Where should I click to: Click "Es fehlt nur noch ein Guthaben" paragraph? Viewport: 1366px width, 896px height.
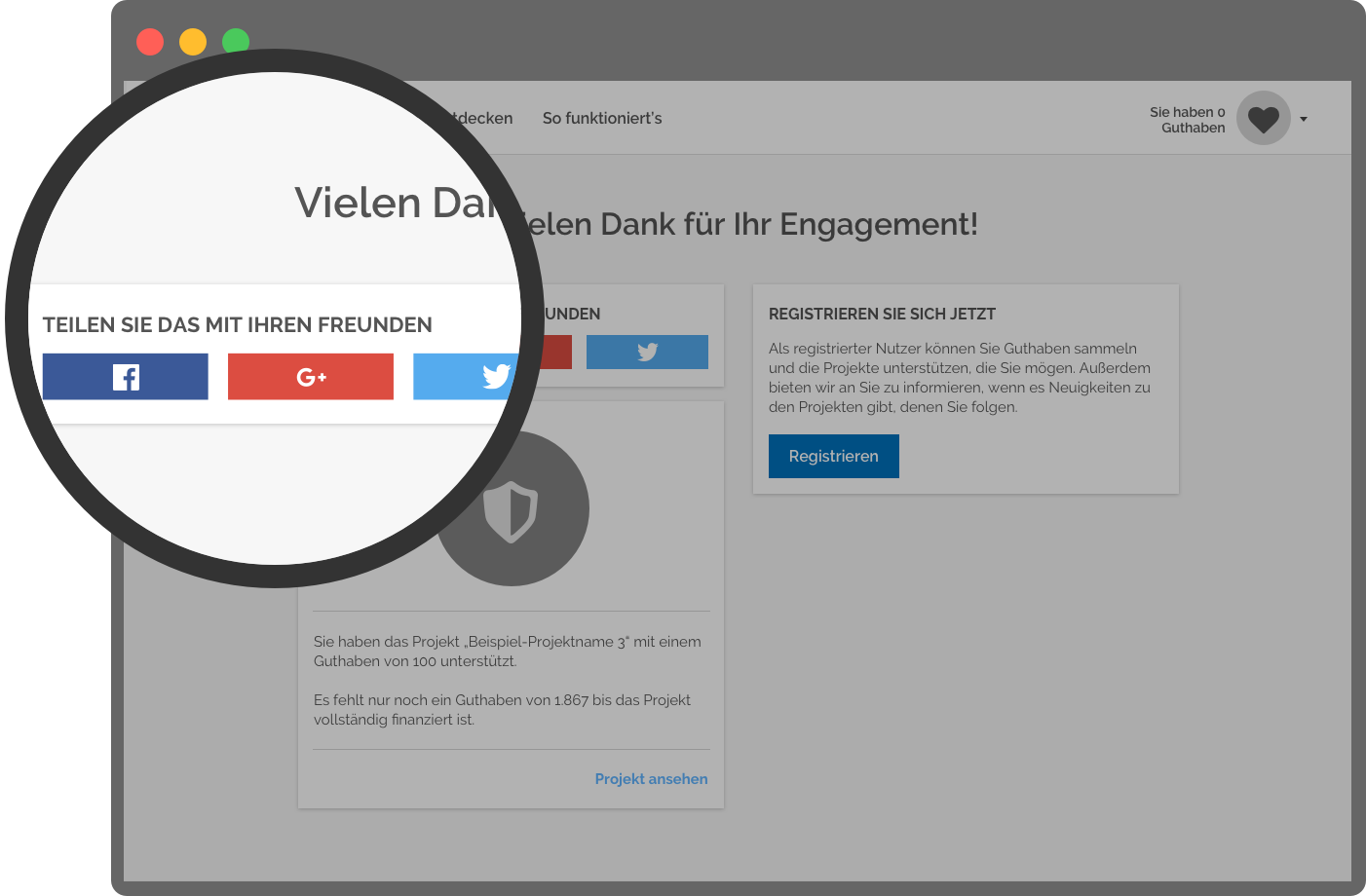[x=503, y=710]
